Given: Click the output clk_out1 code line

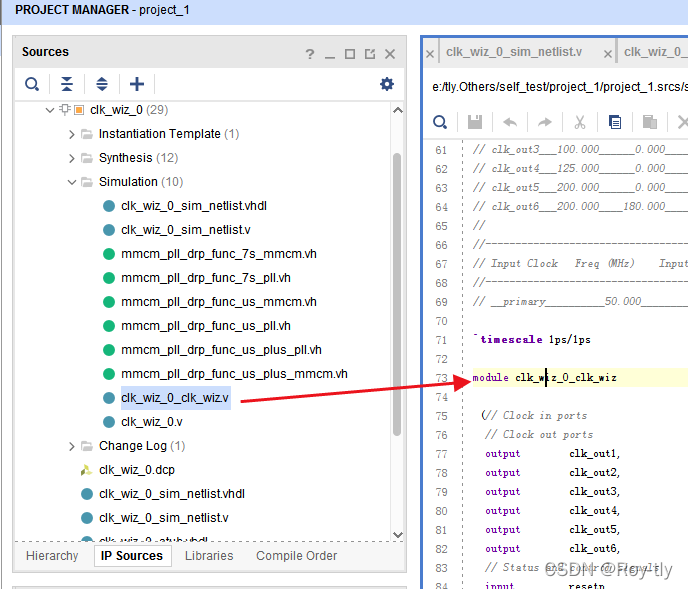Looking at the screenshot, I should point(552,454).
